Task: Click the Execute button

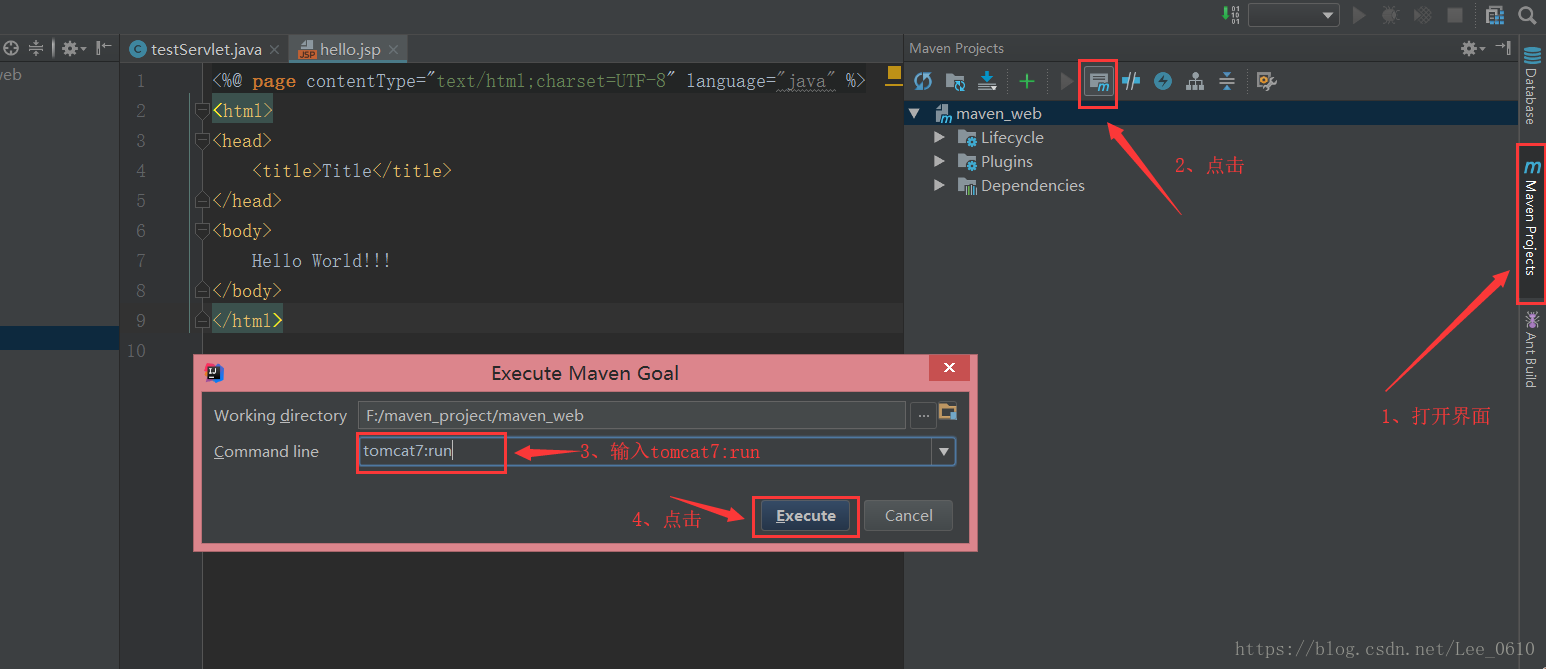Action: click(806, 516)
